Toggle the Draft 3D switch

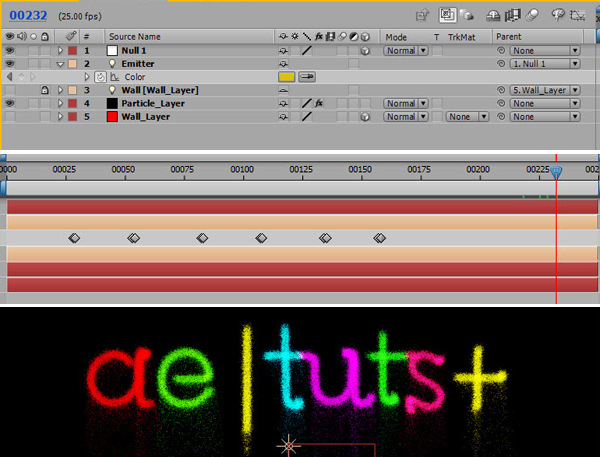tap(466, 15)
